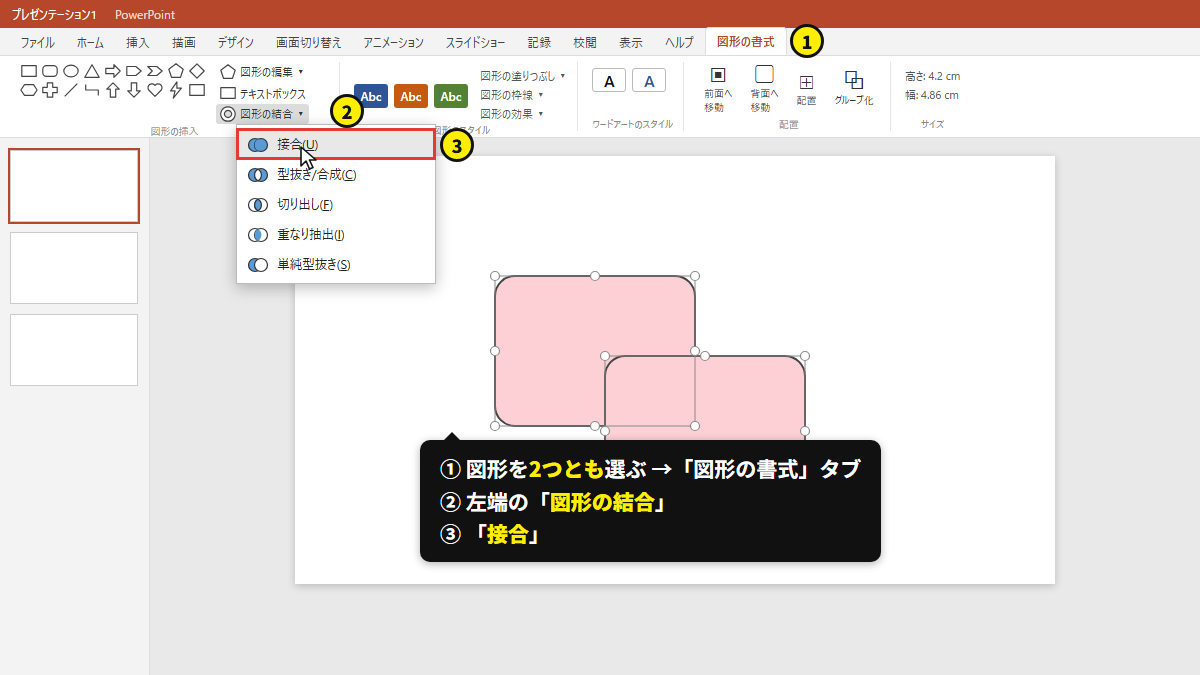Open the ファイル tab

(38, 42)
